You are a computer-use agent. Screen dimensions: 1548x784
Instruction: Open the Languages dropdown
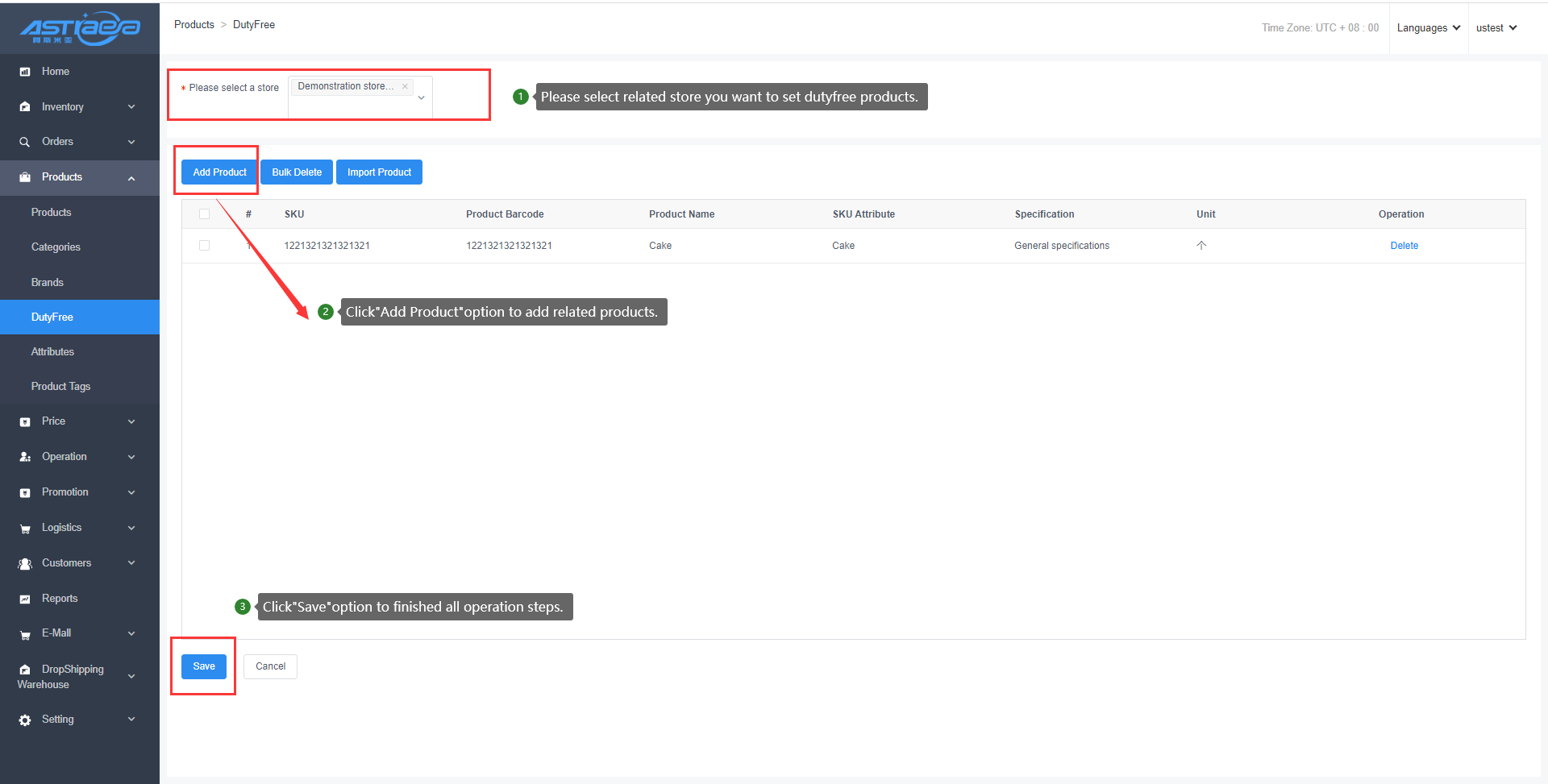click(x=1428, y=28)
